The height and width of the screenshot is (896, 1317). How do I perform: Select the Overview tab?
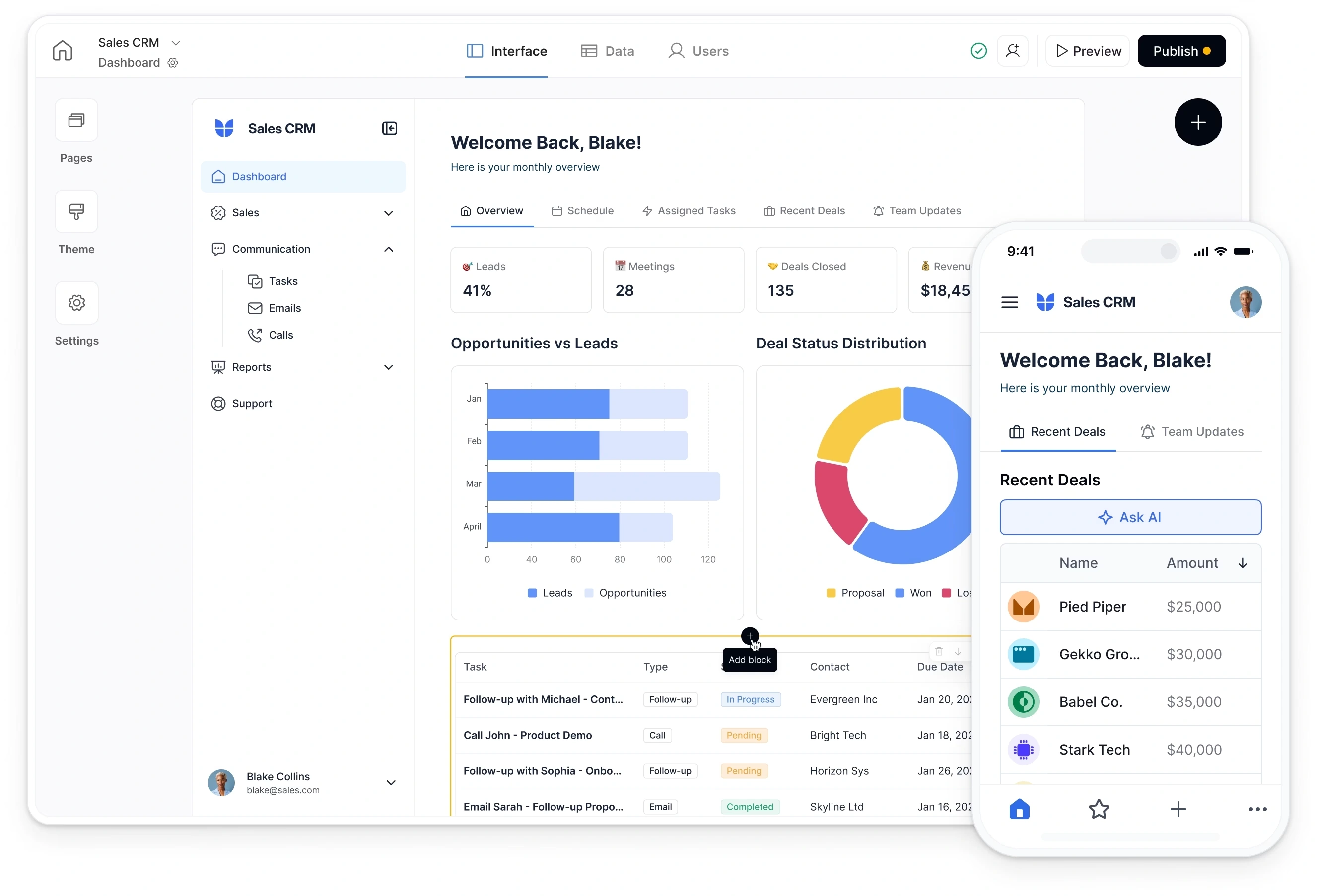491,211
